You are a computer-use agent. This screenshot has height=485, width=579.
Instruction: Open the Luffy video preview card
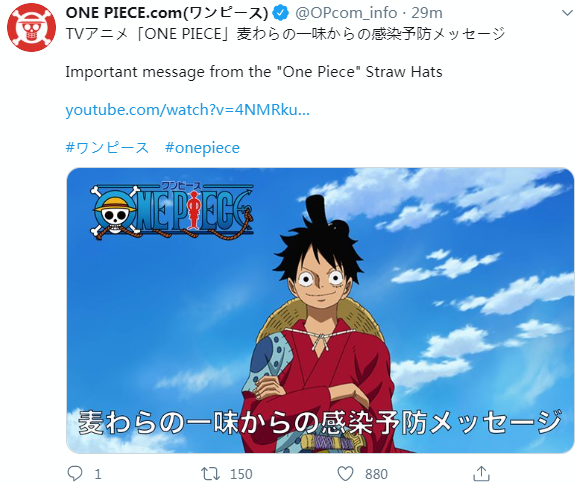pyautogui.click(x=320, y=310)
